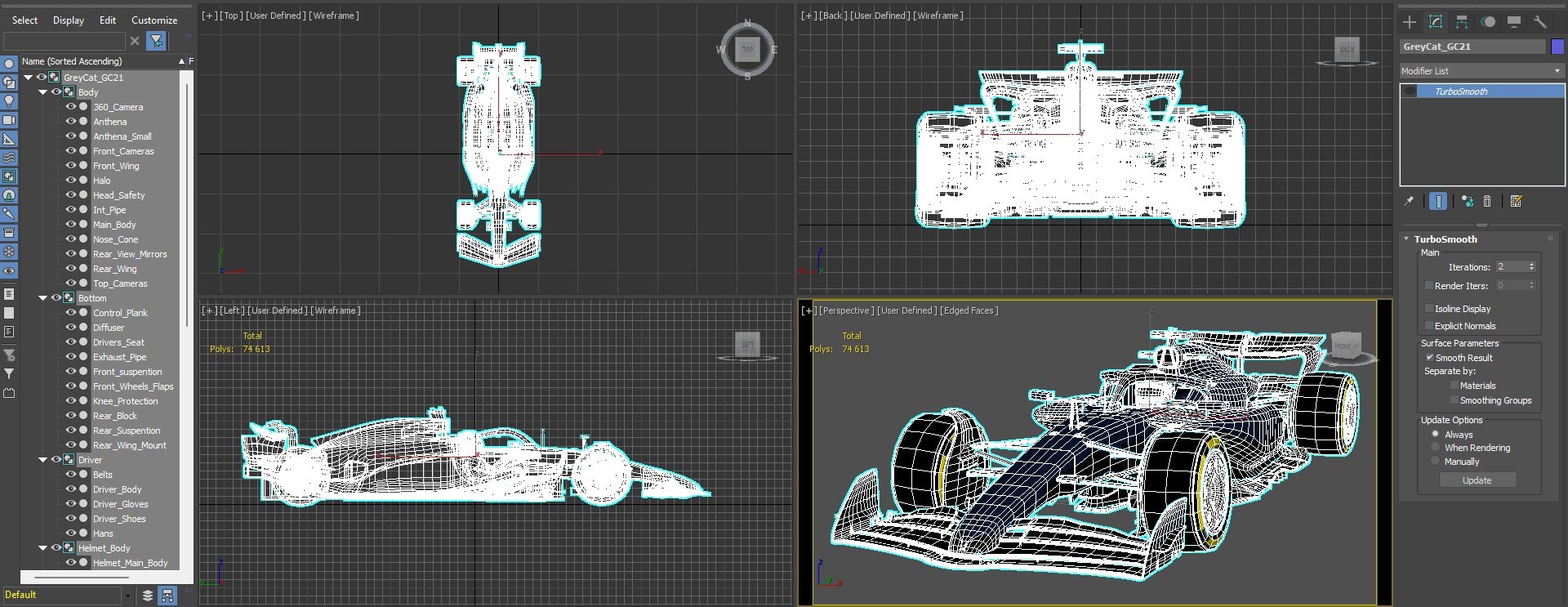
Task: Click the Sort by Hierarchy icon
Action: 167,596
